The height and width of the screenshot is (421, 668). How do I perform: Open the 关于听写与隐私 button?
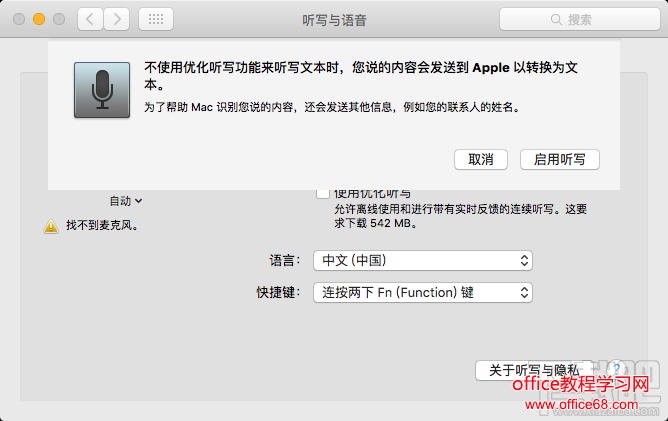[x=534, y=370]
